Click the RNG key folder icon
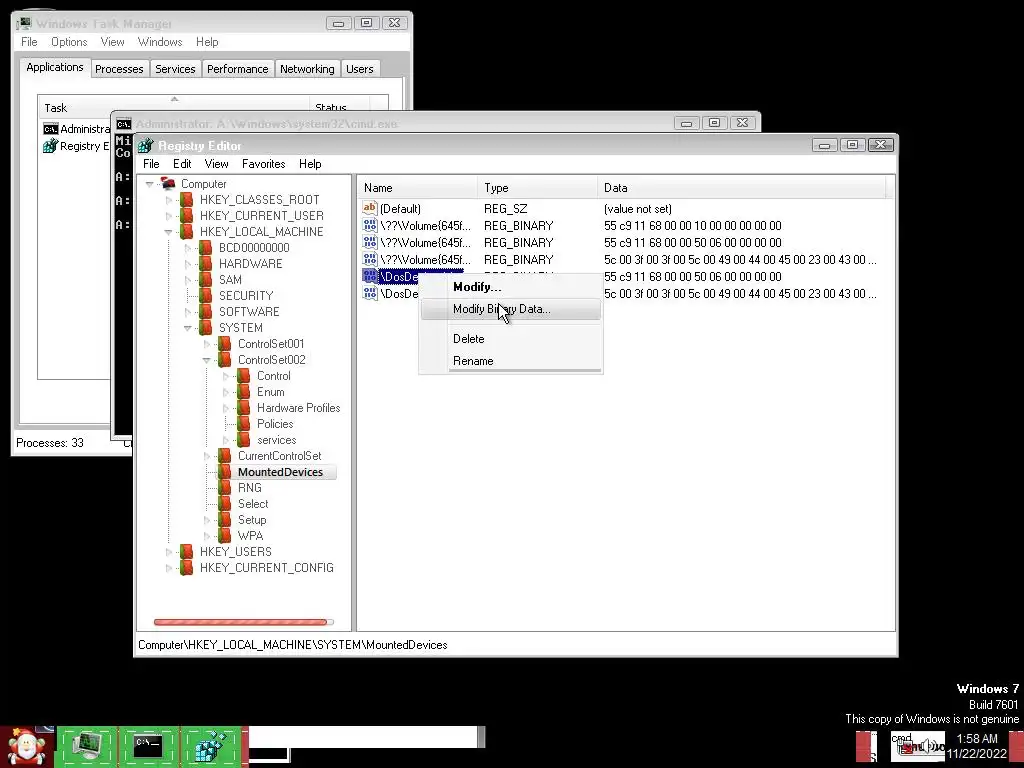The image size is (1024, 768). [x=225, y=488]
